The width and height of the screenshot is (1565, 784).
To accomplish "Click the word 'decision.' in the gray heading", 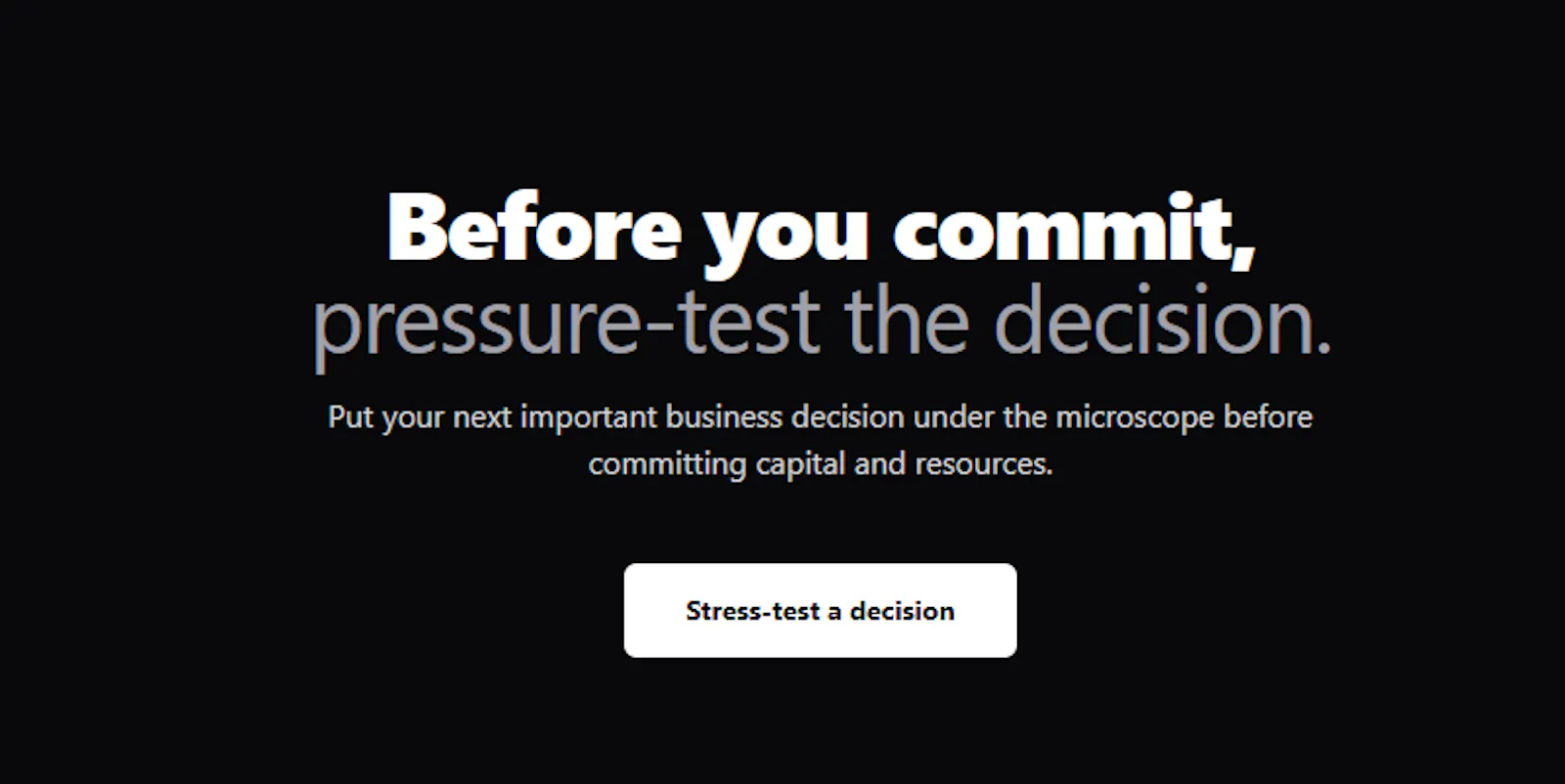I will [x=1163, y=321].
